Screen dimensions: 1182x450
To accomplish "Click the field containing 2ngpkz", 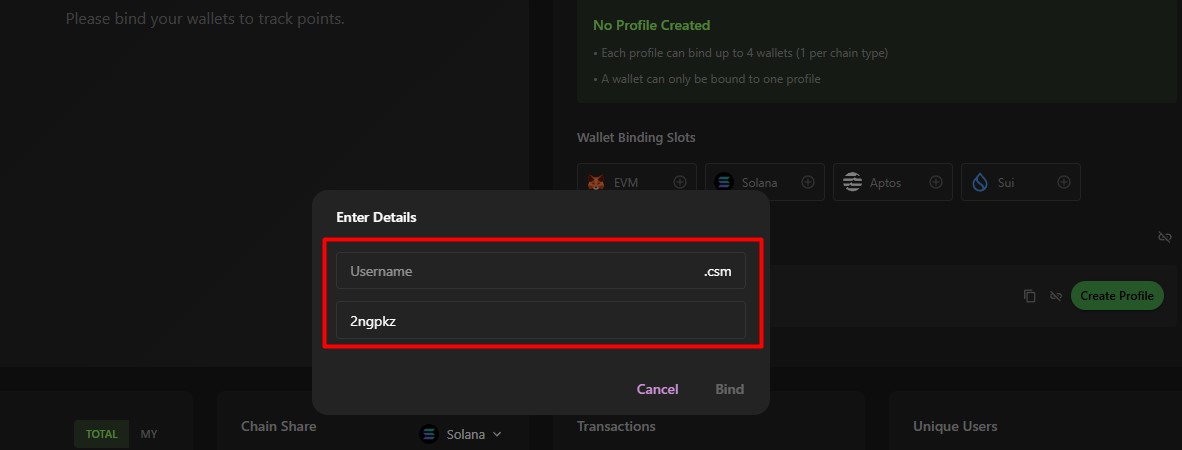I will pyautogui.click(x=540, y=321).
